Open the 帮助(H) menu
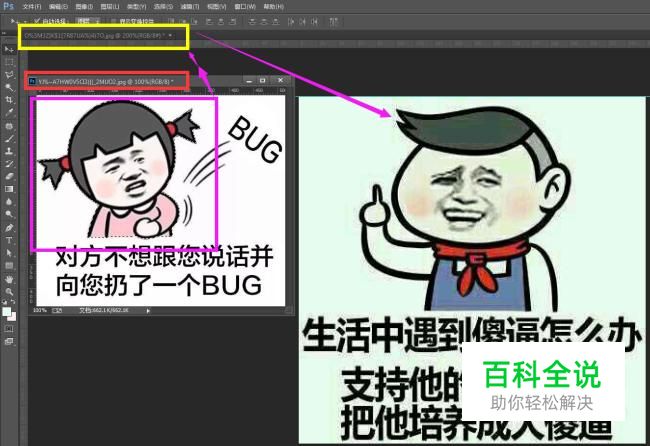The width and height of the screenshot is (650, 446). (x=274, y=7)
